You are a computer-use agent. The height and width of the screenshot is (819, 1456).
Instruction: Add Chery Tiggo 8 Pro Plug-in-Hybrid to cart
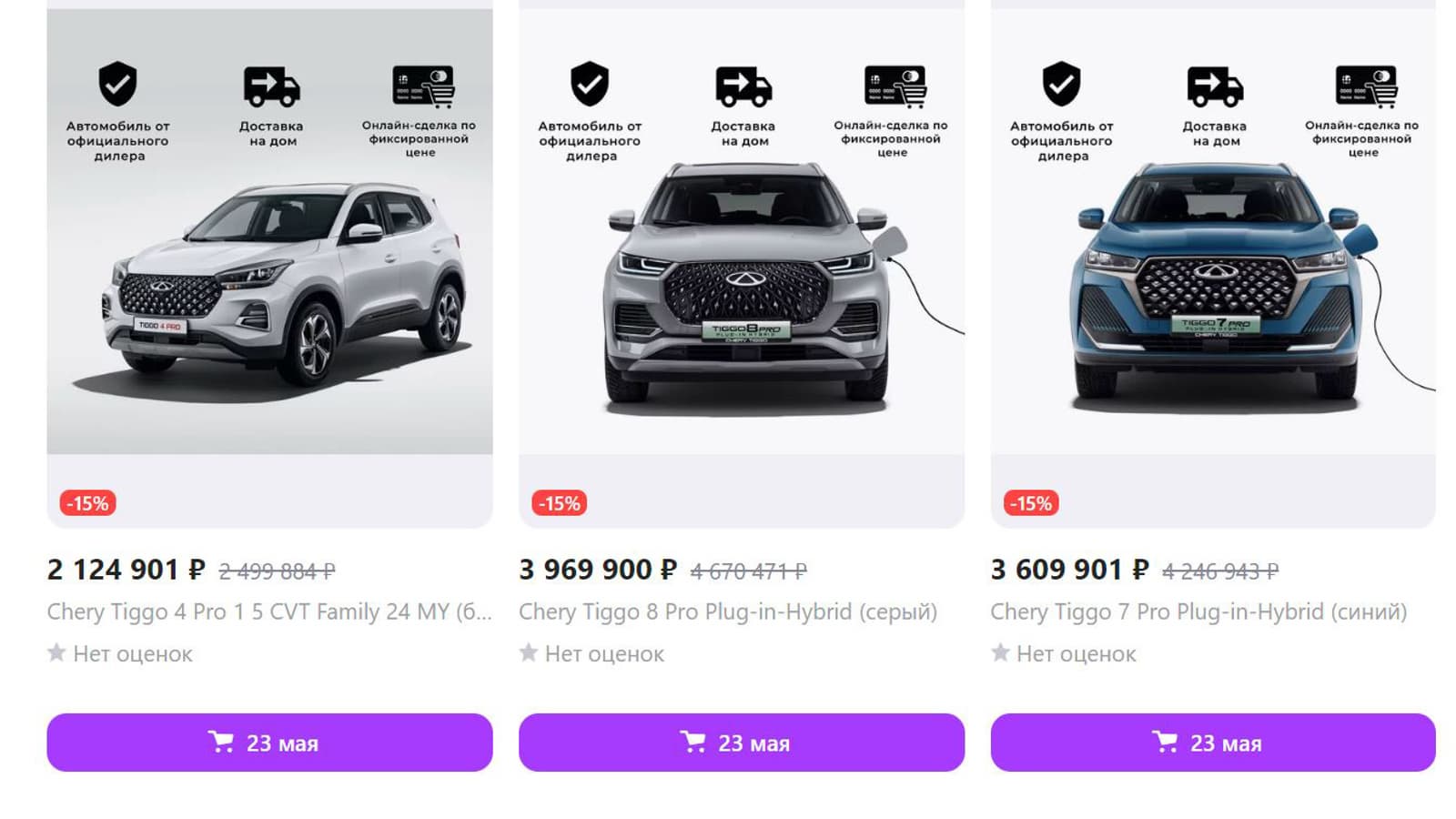pyautogui.click(x=741, y=743)
